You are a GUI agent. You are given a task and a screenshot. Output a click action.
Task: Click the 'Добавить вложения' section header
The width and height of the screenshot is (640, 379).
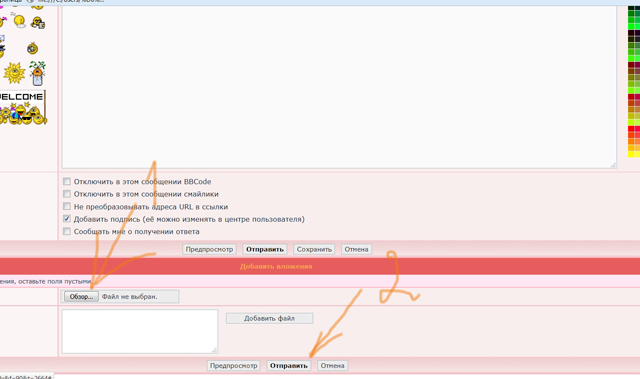click(276, 266)
